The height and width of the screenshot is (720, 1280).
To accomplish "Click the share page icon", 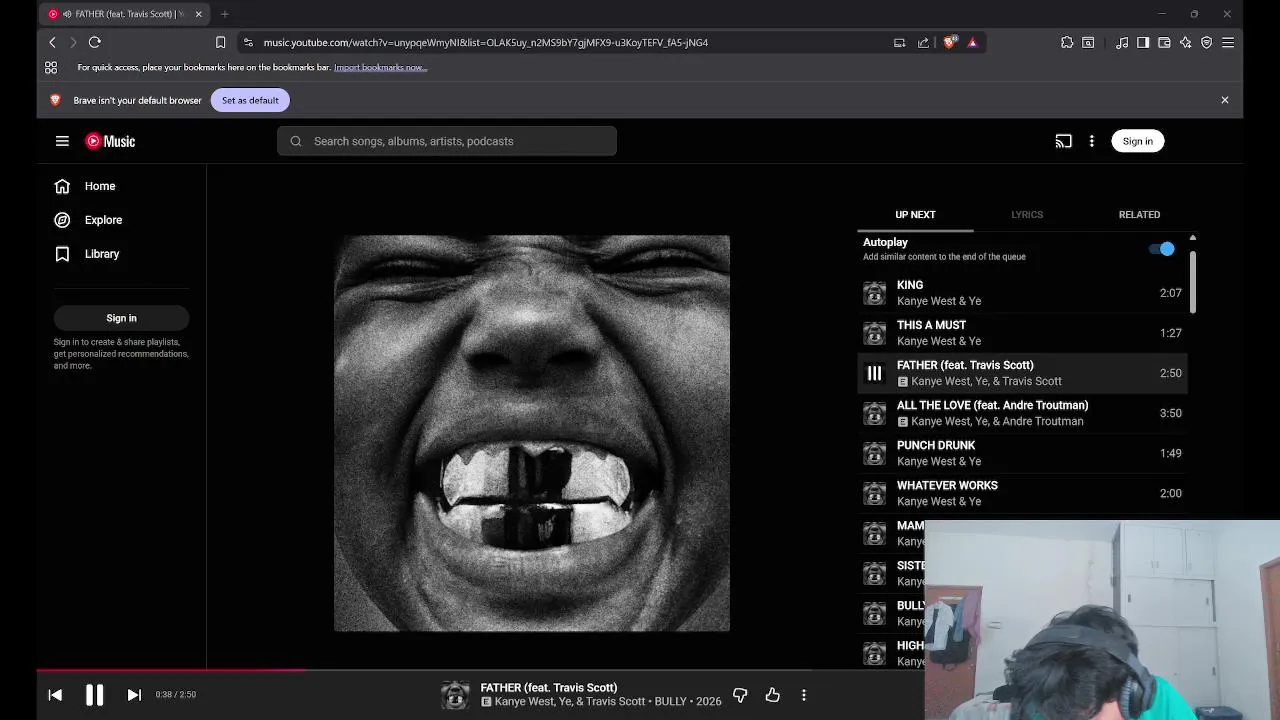I will 923,42.
